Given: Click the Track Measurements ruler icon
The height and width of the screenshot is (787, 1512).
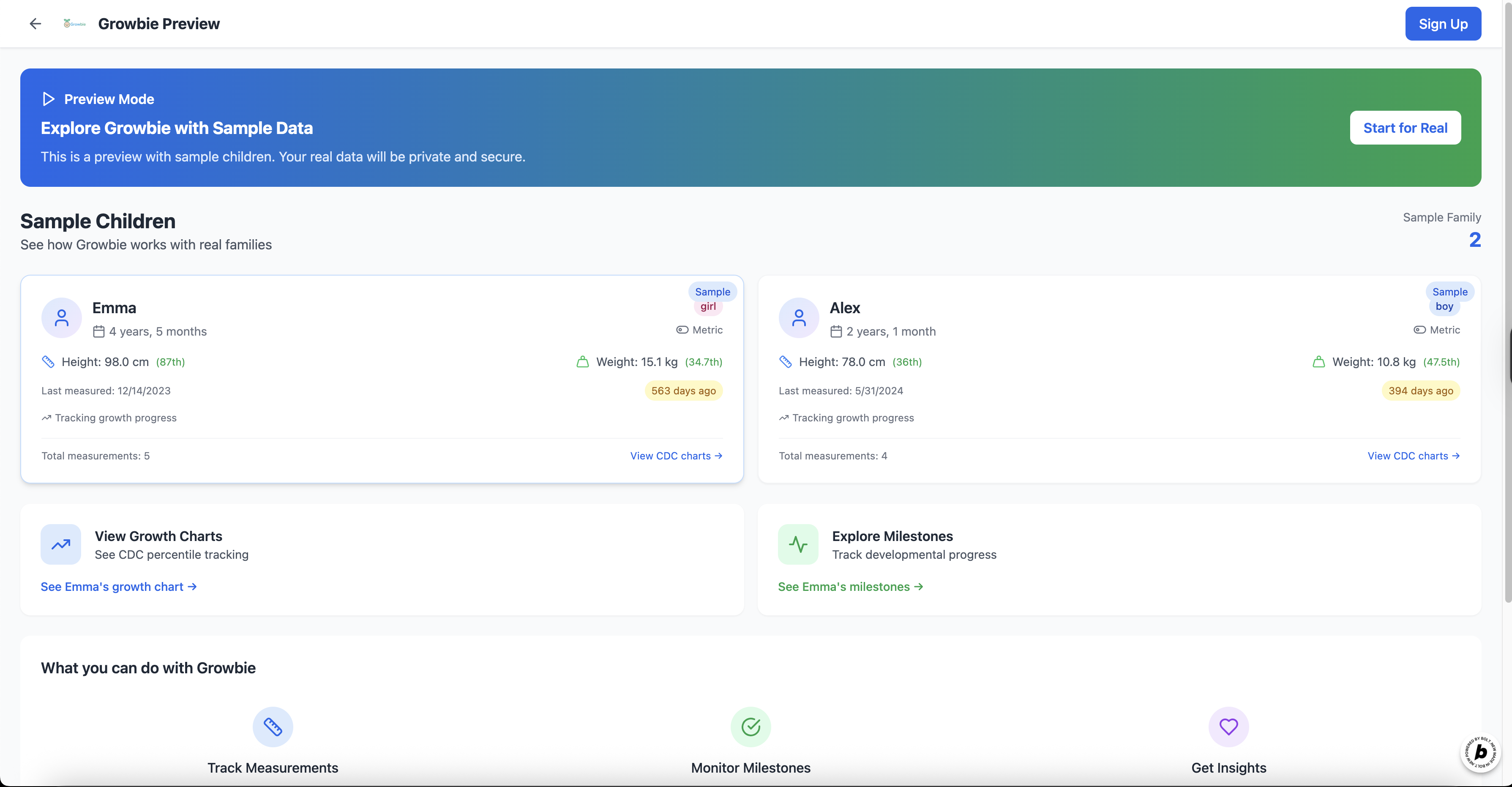Looking at the screenshot, I should click(x=272, y=727).
